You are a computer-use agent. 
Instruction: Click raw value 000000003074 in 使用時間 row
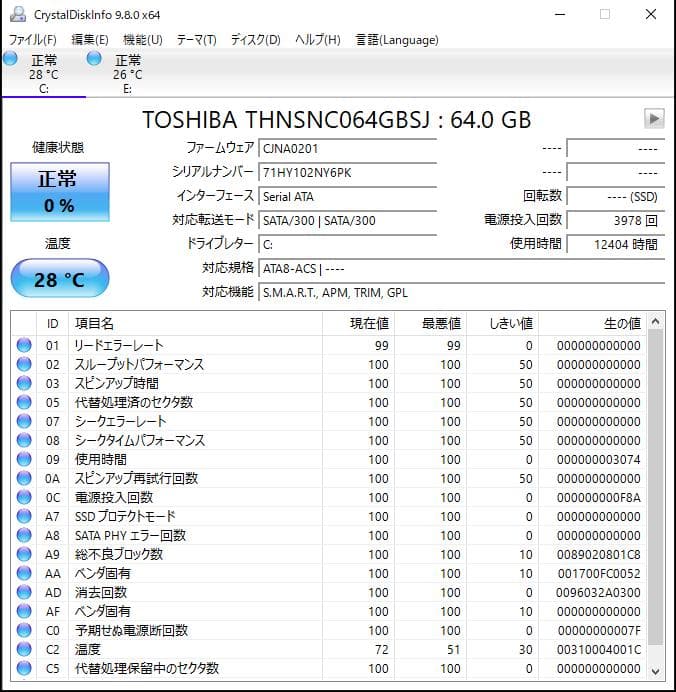click(x=598, y=459)
